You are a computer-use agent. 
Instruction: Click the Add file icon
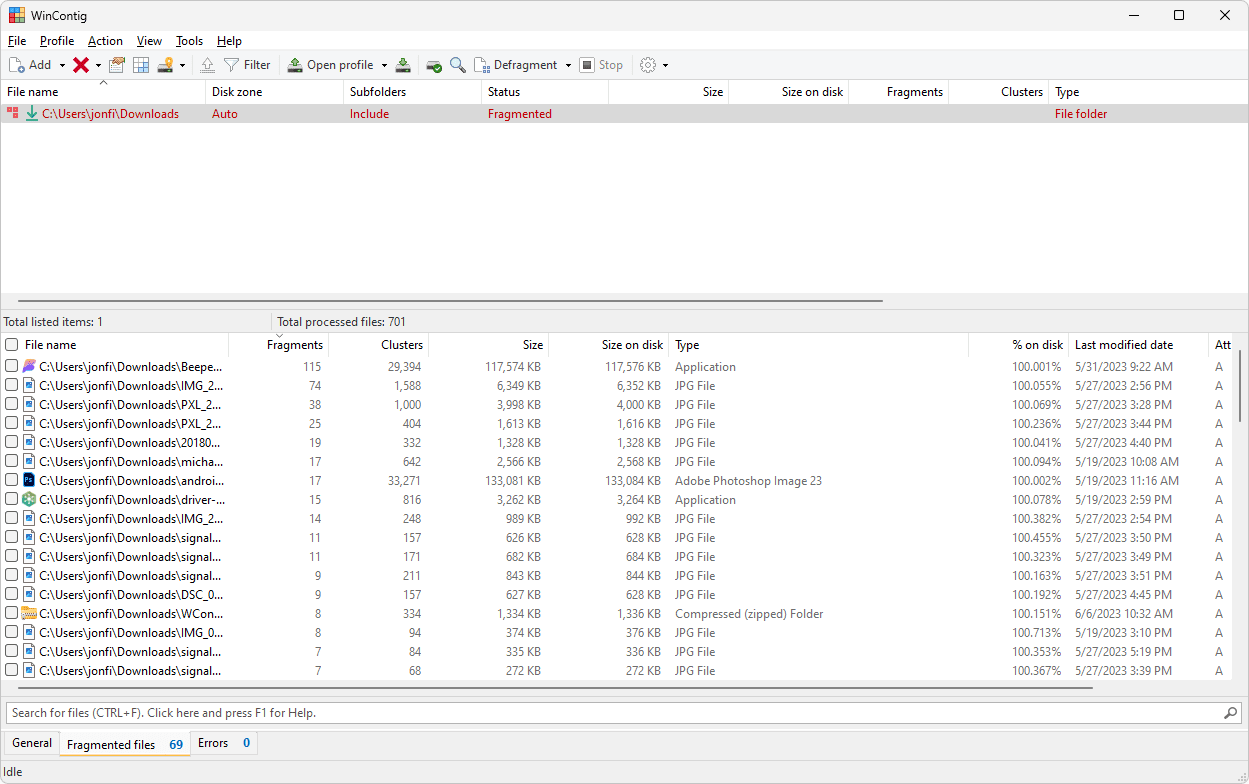pos(17,65)
